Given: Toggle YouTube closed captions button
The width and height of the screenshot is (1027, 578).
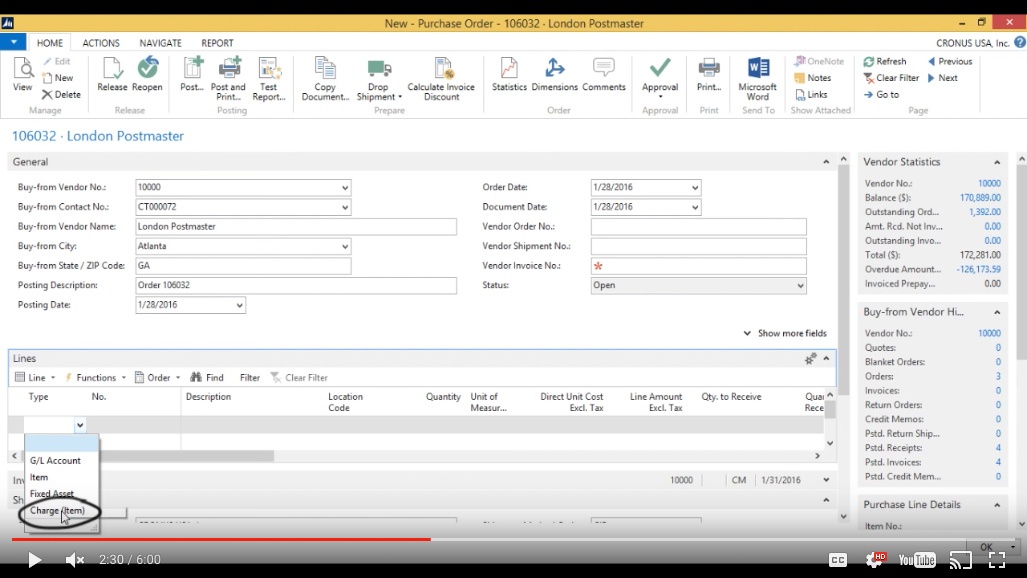Looking at the screenshot, I should coord(838,560).
